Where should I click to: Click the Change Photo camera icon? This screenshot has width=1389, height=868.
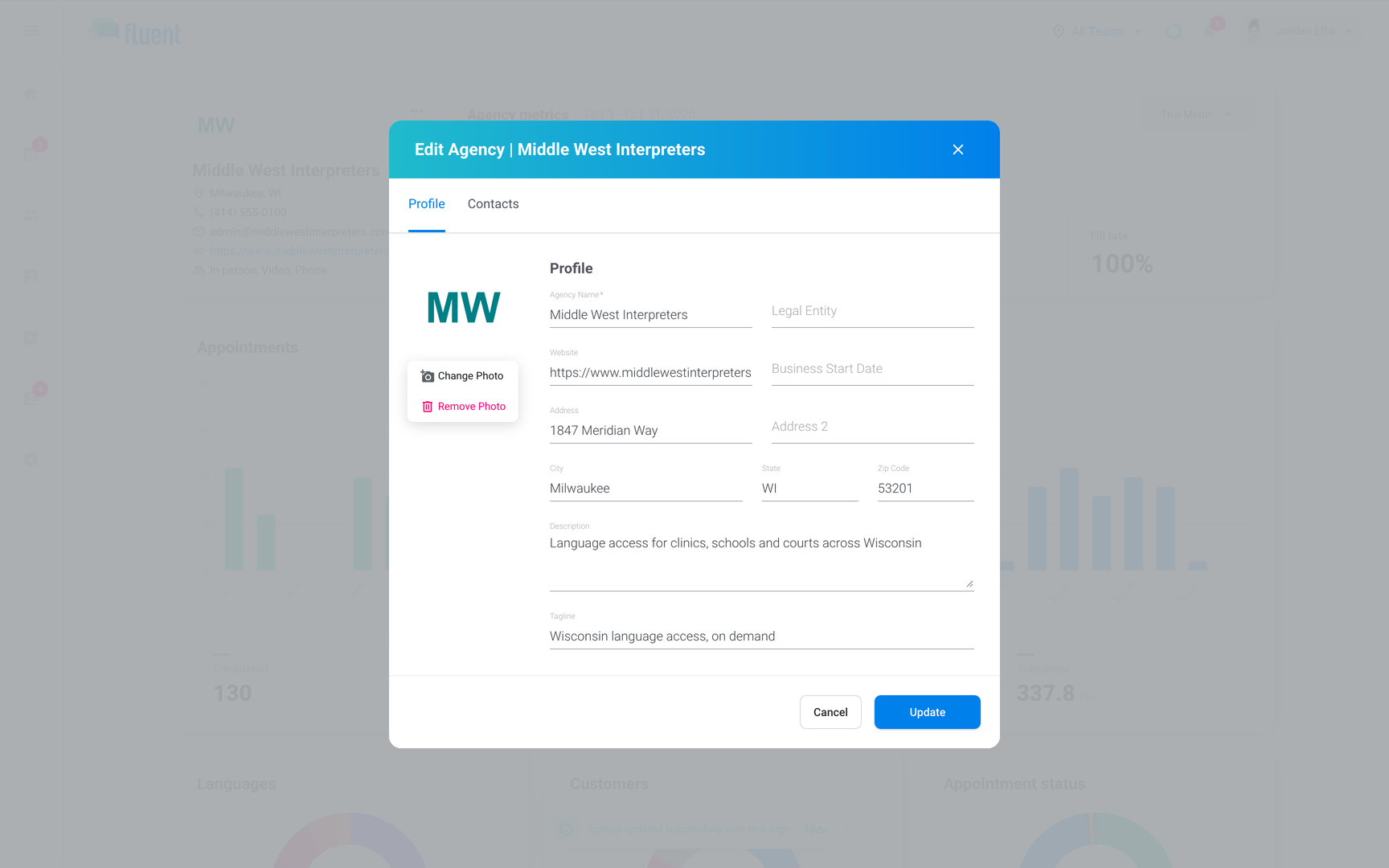coord(427,376)
